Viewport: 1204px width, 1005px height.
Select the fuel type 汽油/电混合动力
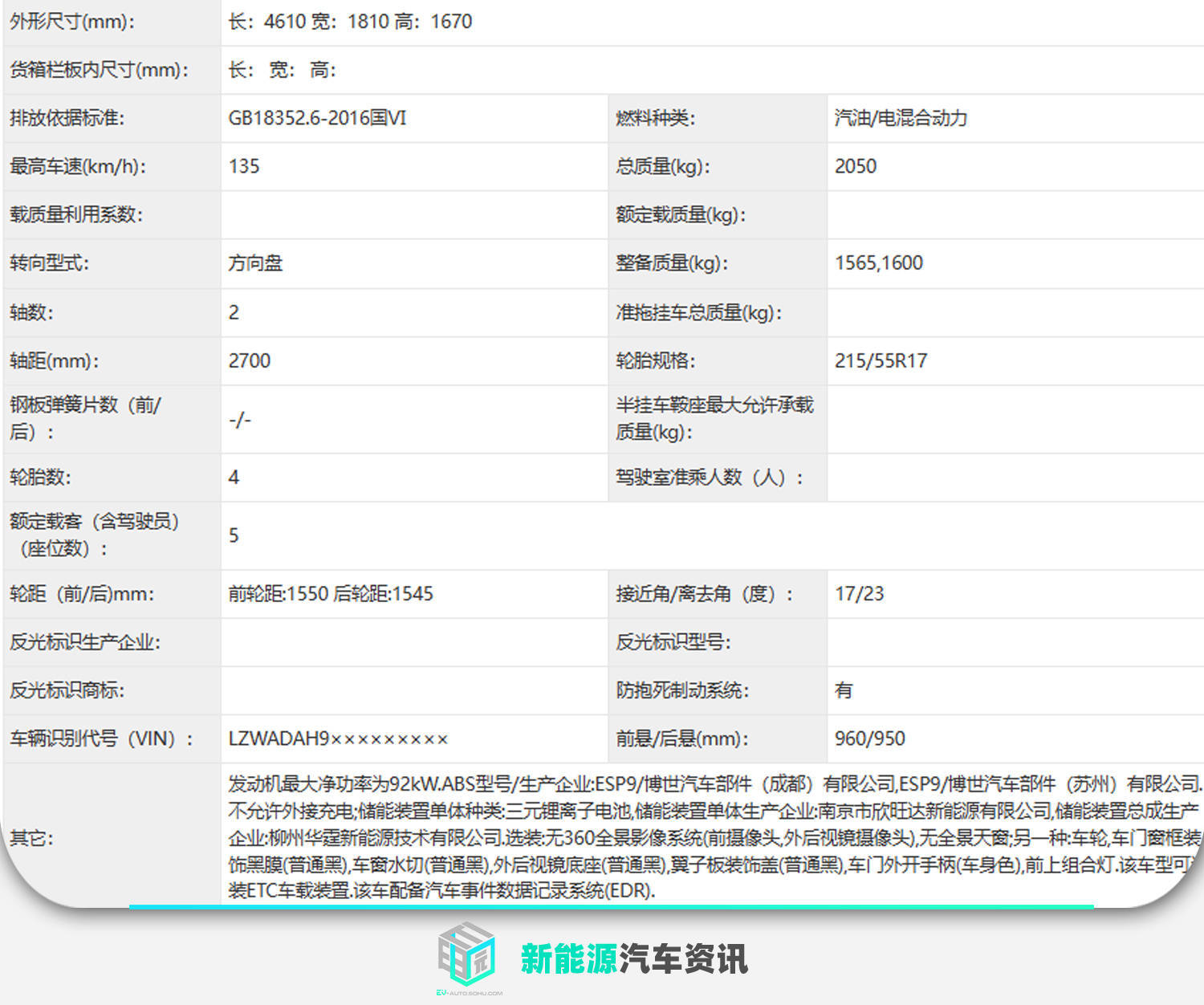point(901,118)
